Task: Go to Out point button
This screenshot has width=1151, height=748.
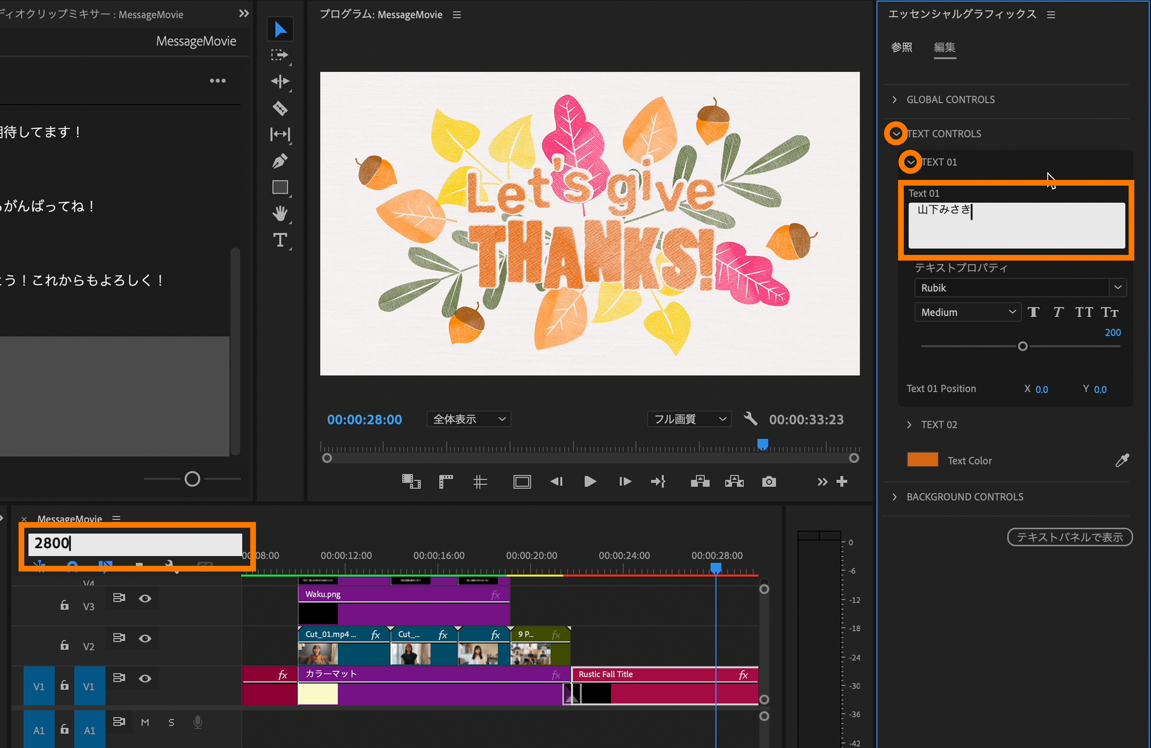Action: click(x=658, y=482)
